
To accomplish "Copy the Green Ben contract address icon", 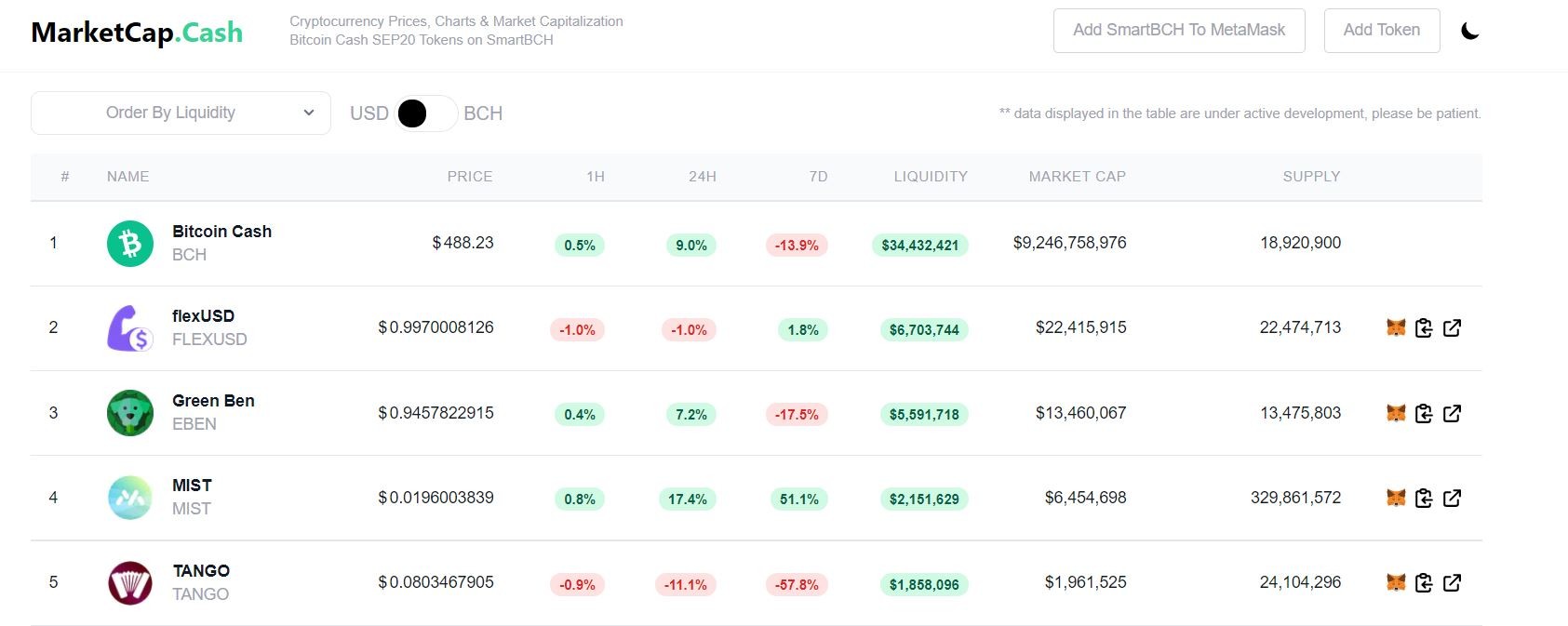I will click(1424, 413).
